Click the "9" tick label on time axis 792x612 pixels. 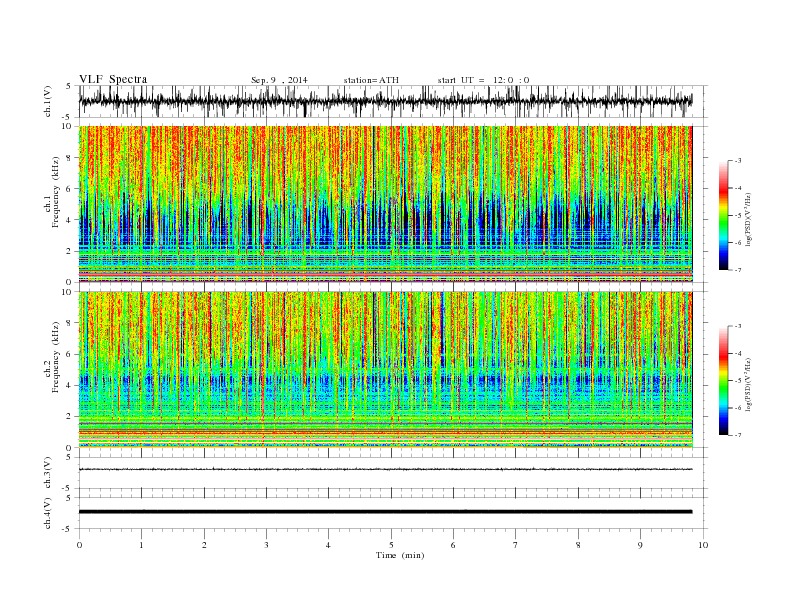pos(640,545)
